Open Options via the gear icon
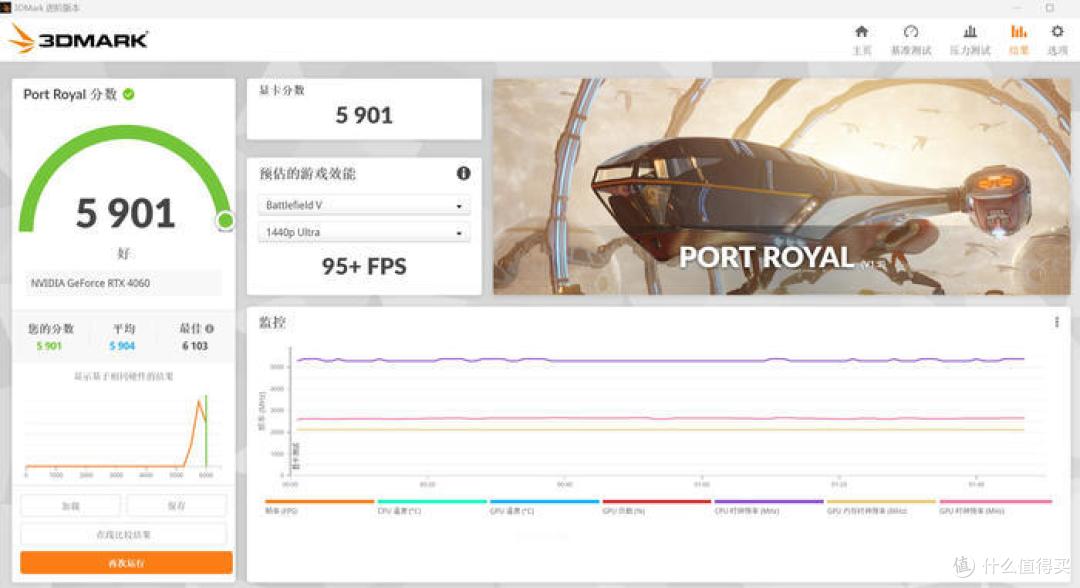The image size is (1080, 588). click(1057, 40)
